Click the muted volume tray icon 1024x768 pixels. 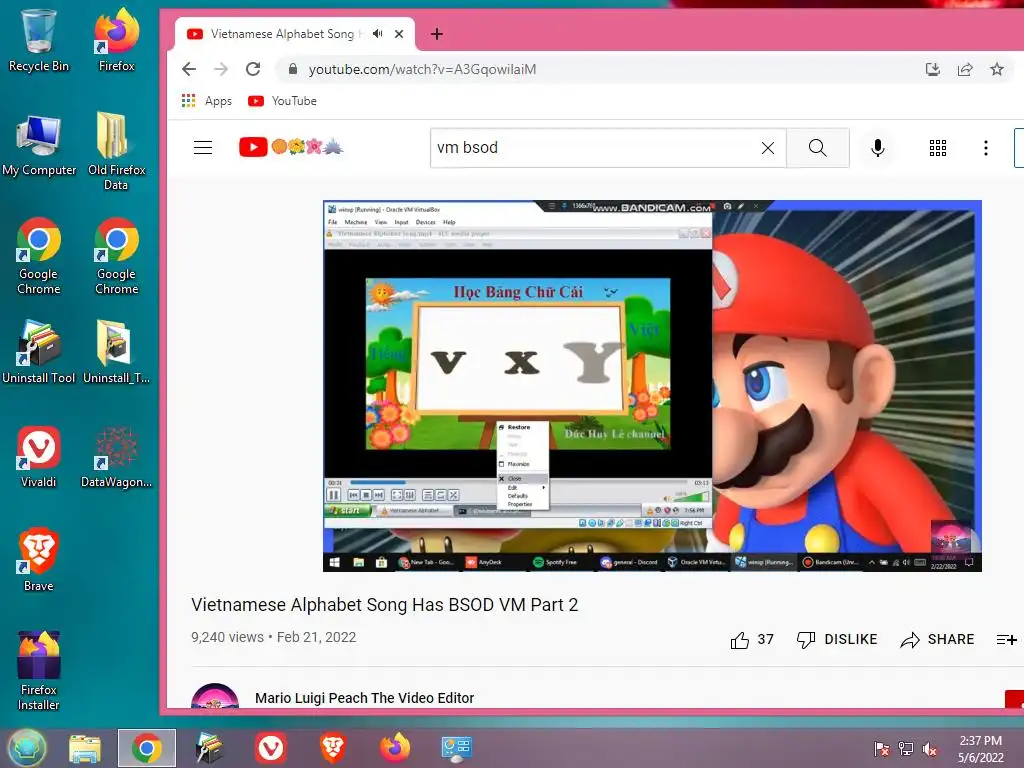tap(930, 749)
